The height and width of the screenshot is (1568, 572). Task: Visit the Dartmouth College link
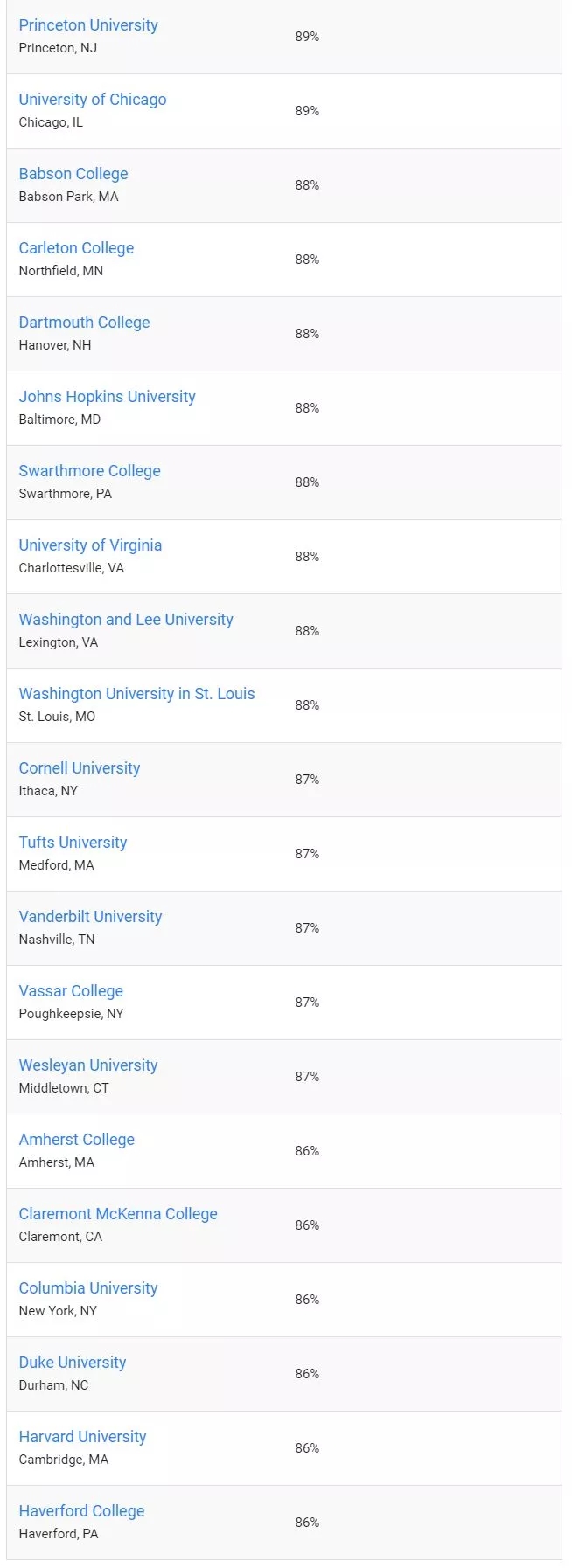(x=84, y=323)
